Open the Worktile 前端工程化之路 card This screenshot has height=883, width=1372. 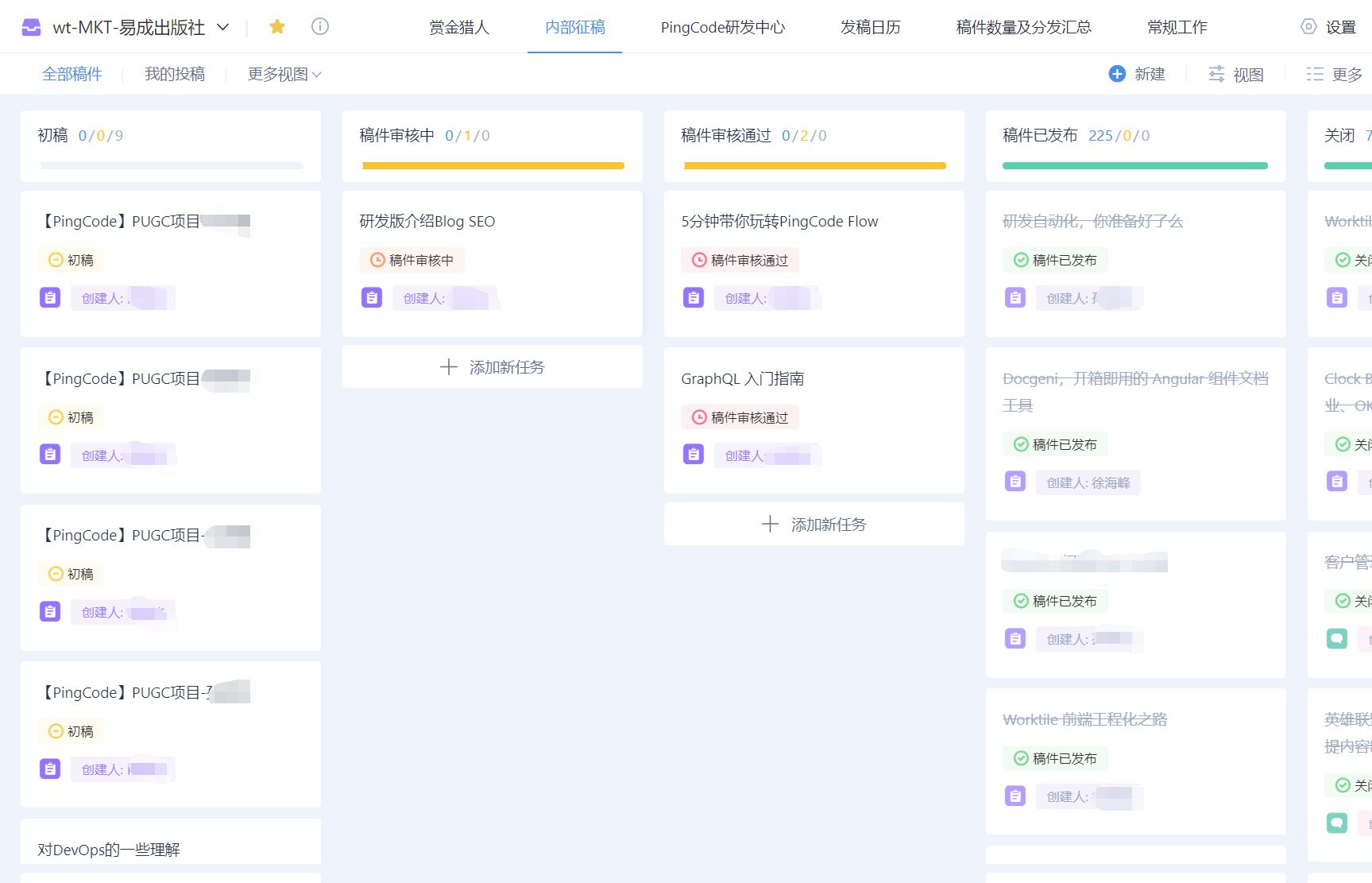(x=1136, y=761)
